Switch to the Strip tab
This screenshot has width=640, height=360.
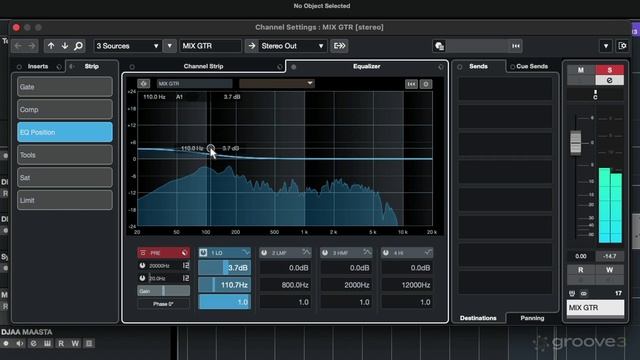click(91, 66)
